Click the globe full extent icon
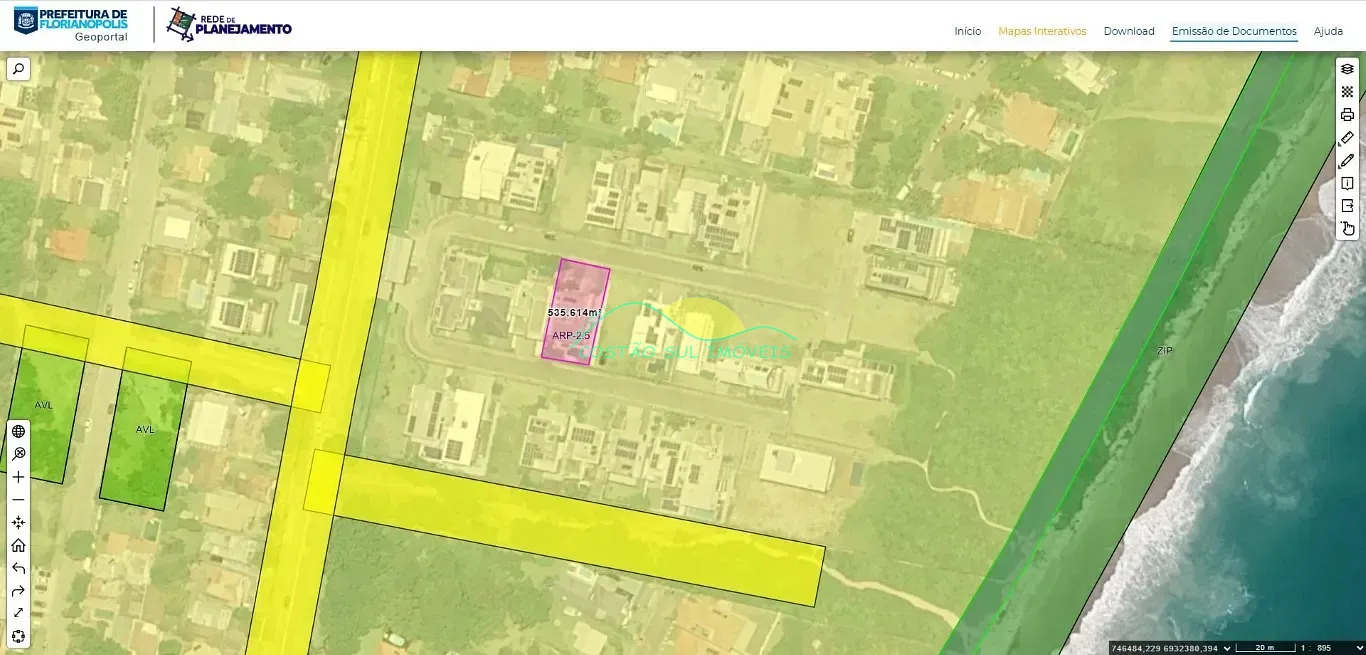The image size is (1366, 655). (18, 431)
